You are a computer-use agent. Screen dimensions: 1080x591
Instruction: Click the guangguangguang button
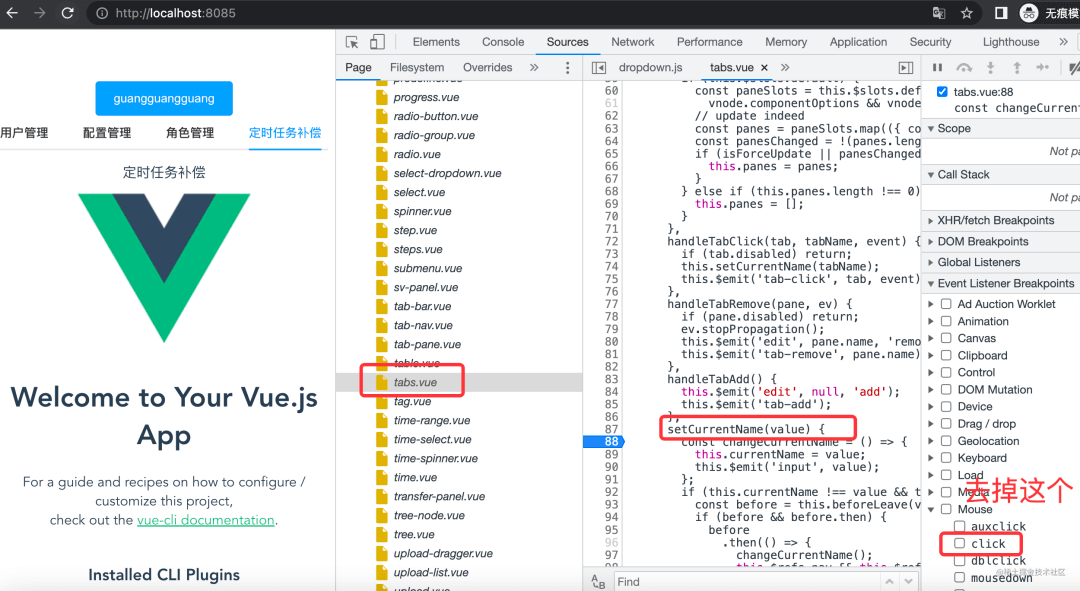[x=164, y=98]
